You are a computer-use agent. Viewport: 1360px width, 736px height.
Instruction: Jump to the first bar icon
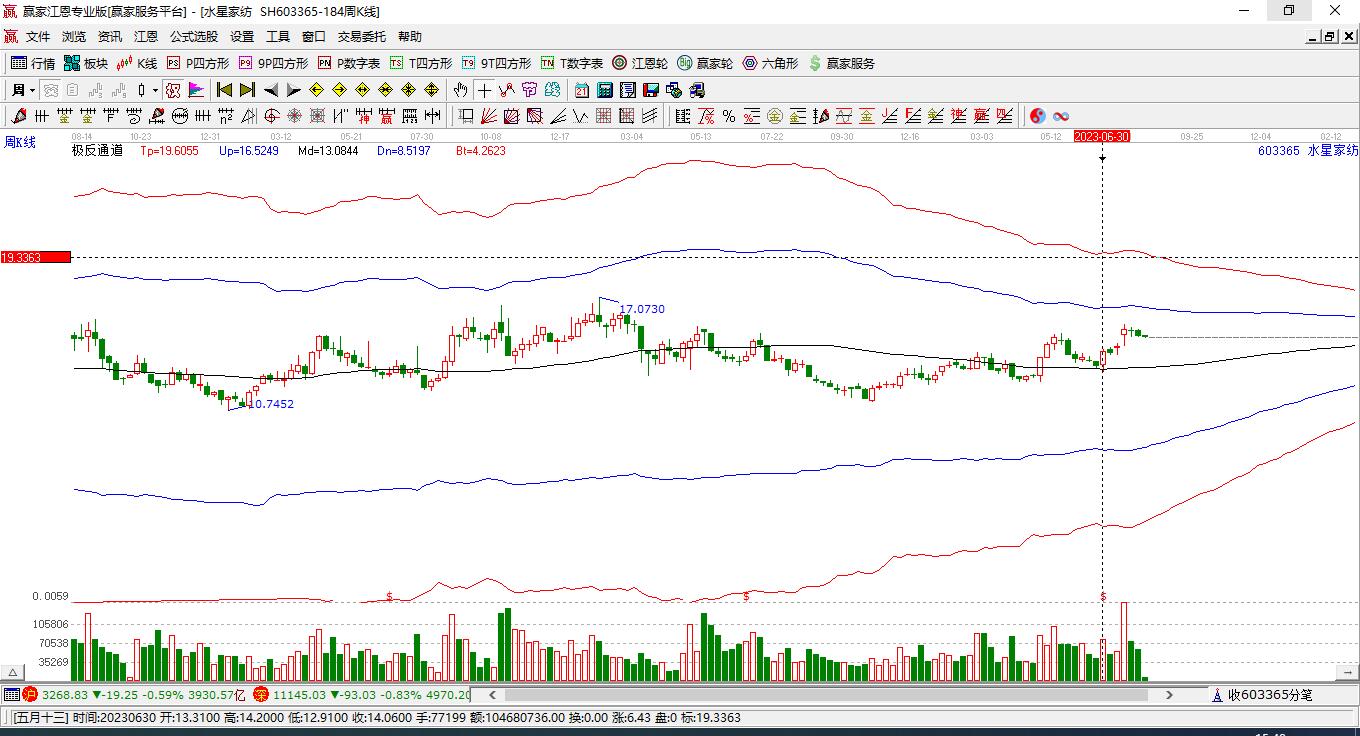click(225, 90)
